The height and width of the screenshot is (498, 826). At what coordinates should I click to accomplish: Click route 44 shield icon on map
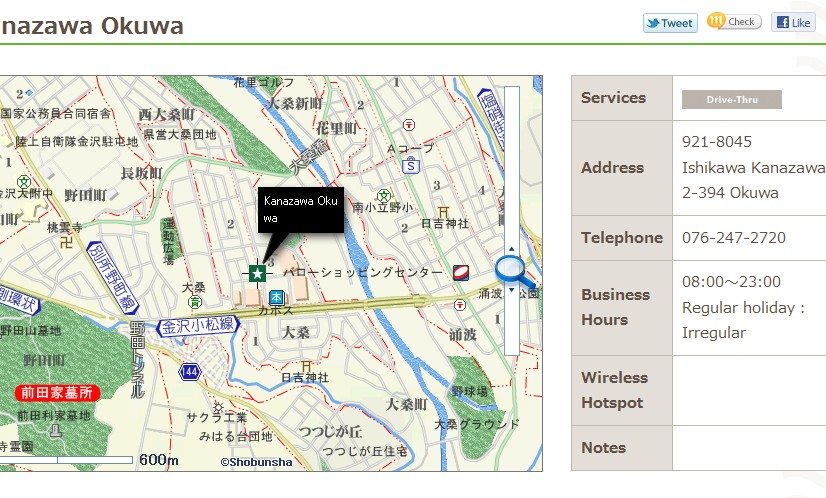pos(190,372)
